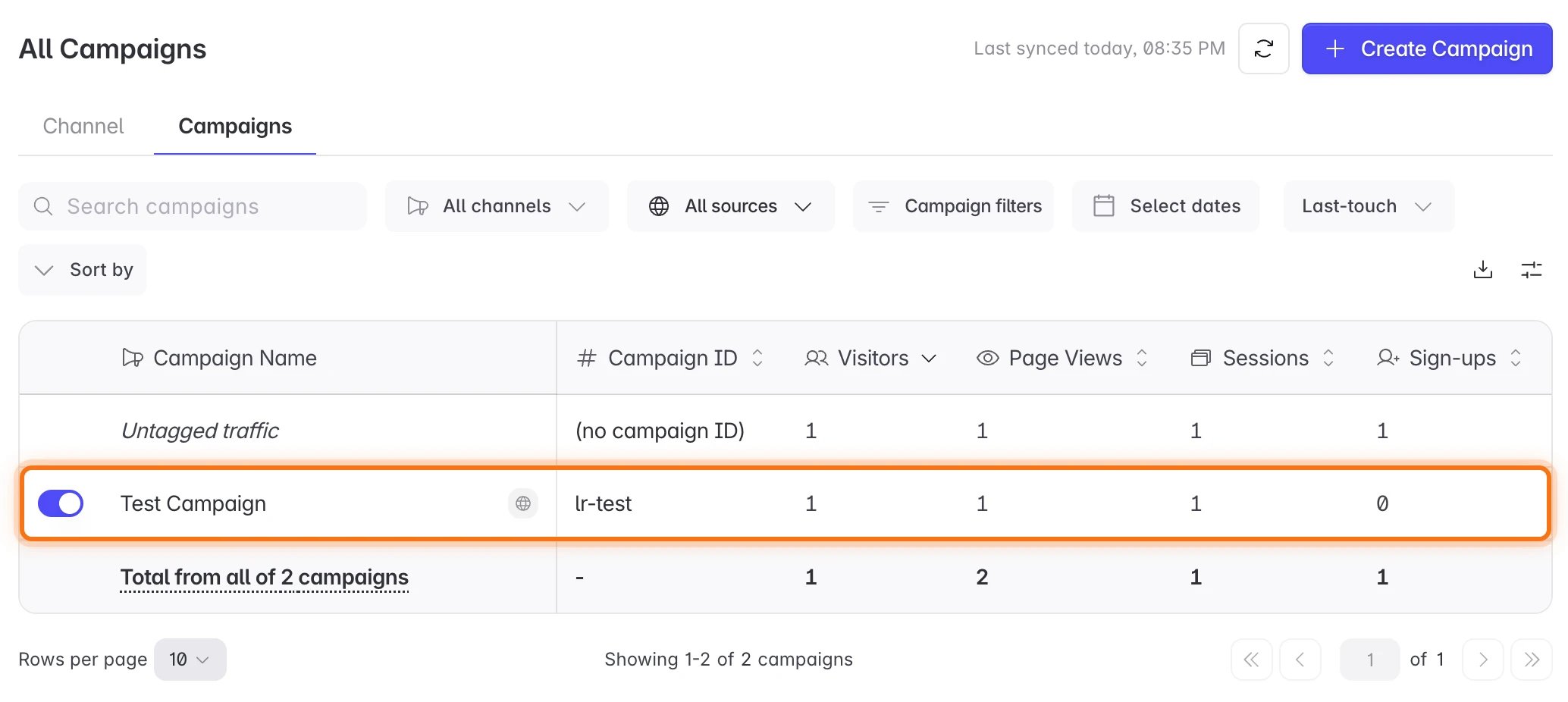The width and height of the screenshot is (1568, 702).
Task: Click the Test Campaign name
Action: tap(193, 503)
